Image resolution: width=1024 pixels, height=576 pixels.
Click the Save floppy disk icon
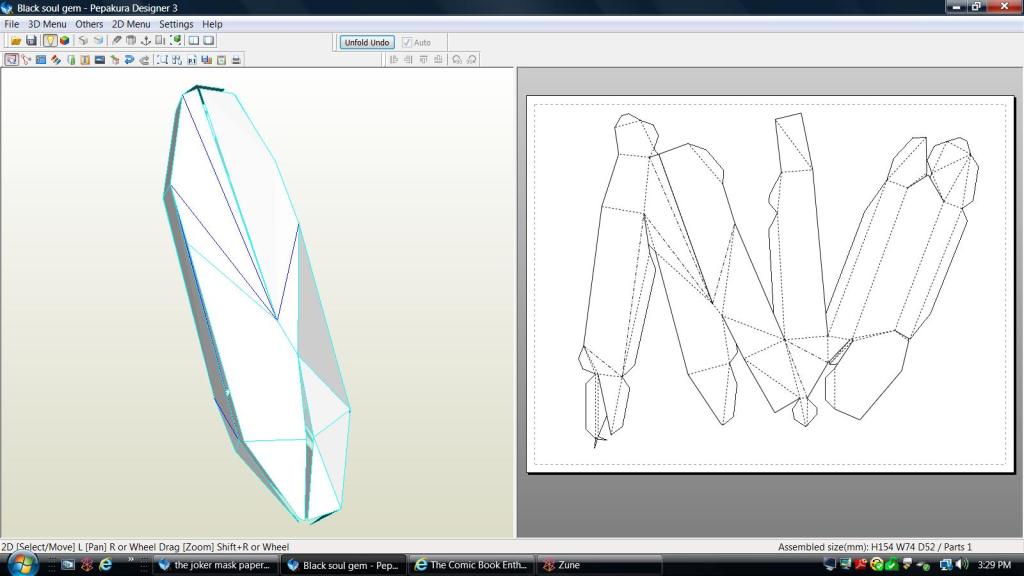(x=31, y=41)
